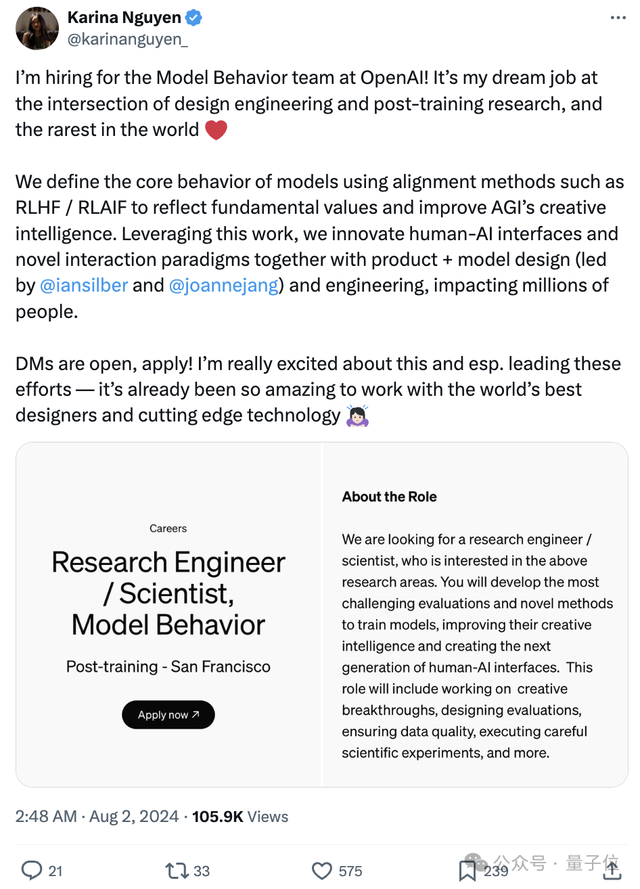Open the 2:48 AM Aug 2, 2024 timestamp
The height and width of the screenshot is (889, 640).
(95, 816)
